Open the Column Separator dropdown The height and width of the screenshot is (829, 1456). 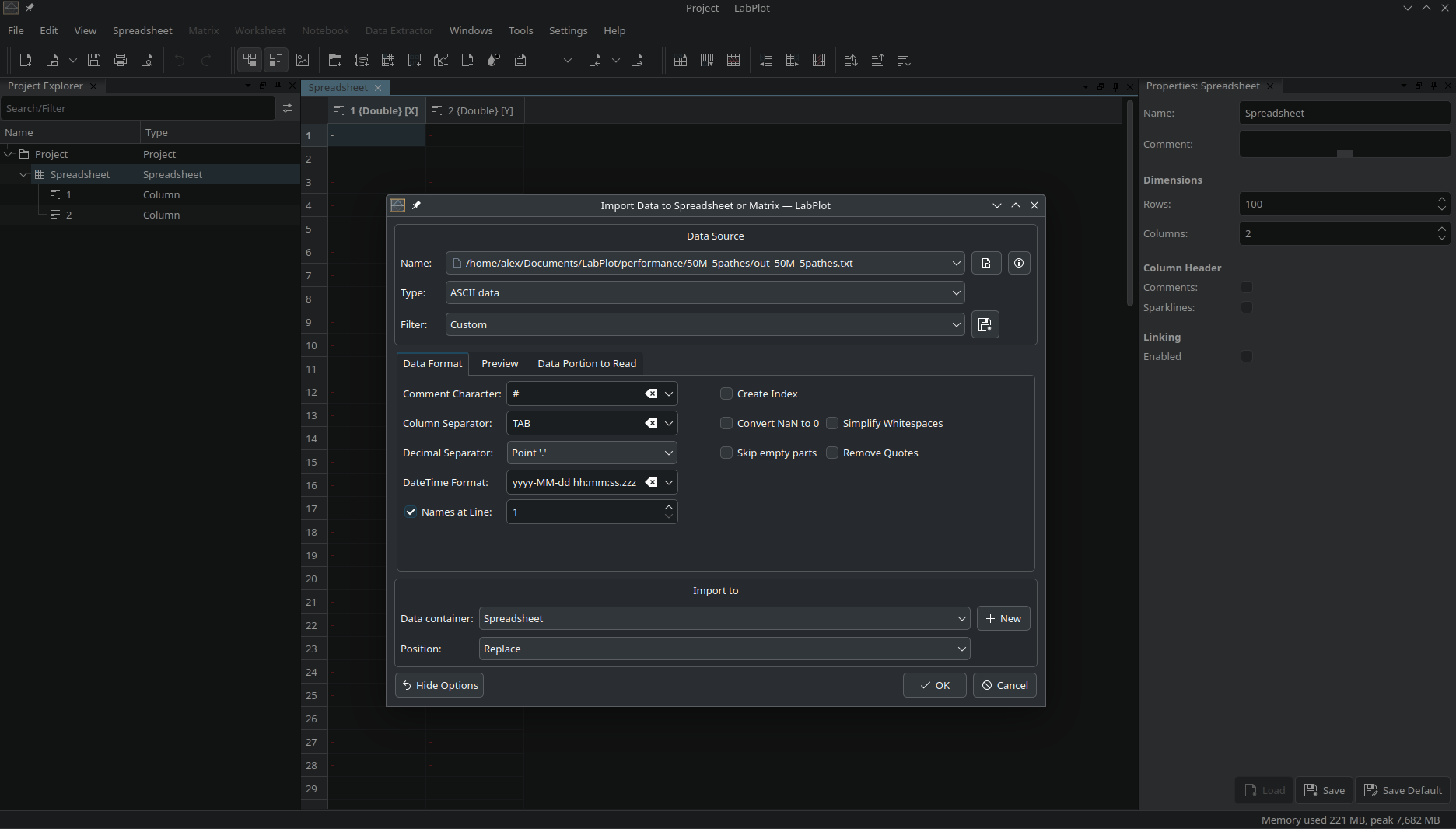pyautogui.click(x=668, y=423)
